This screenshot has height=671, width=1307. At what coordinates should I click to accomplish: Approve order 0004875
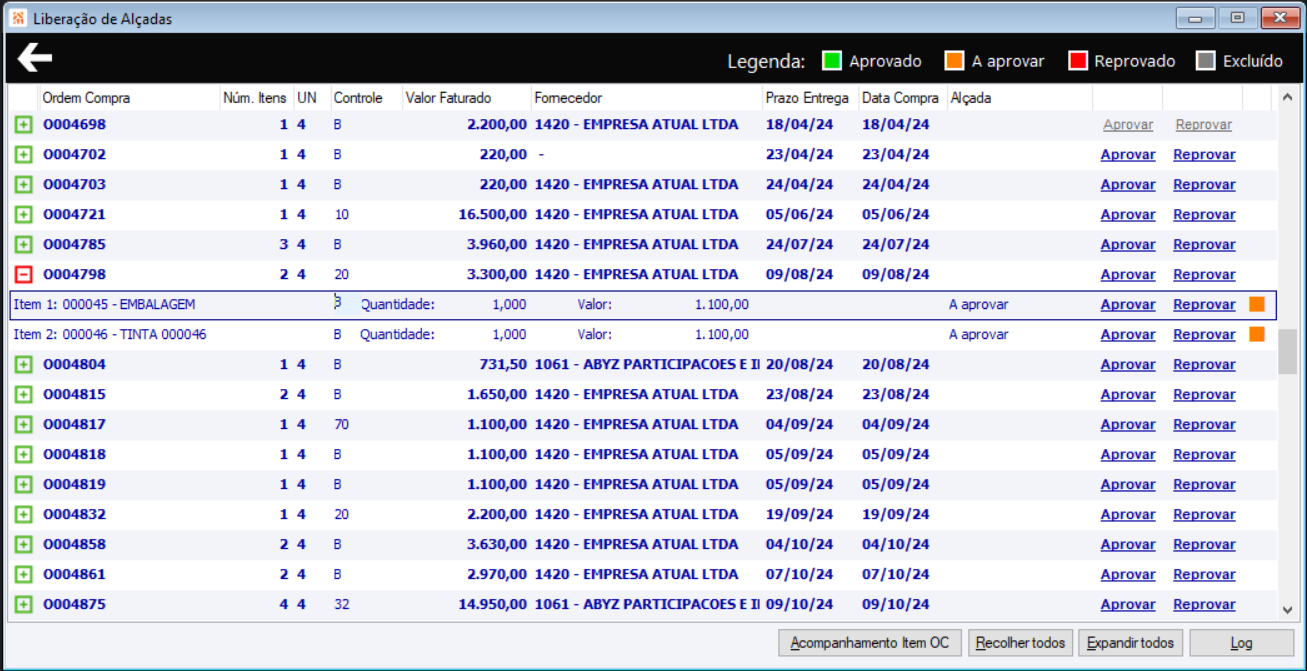1128,605
